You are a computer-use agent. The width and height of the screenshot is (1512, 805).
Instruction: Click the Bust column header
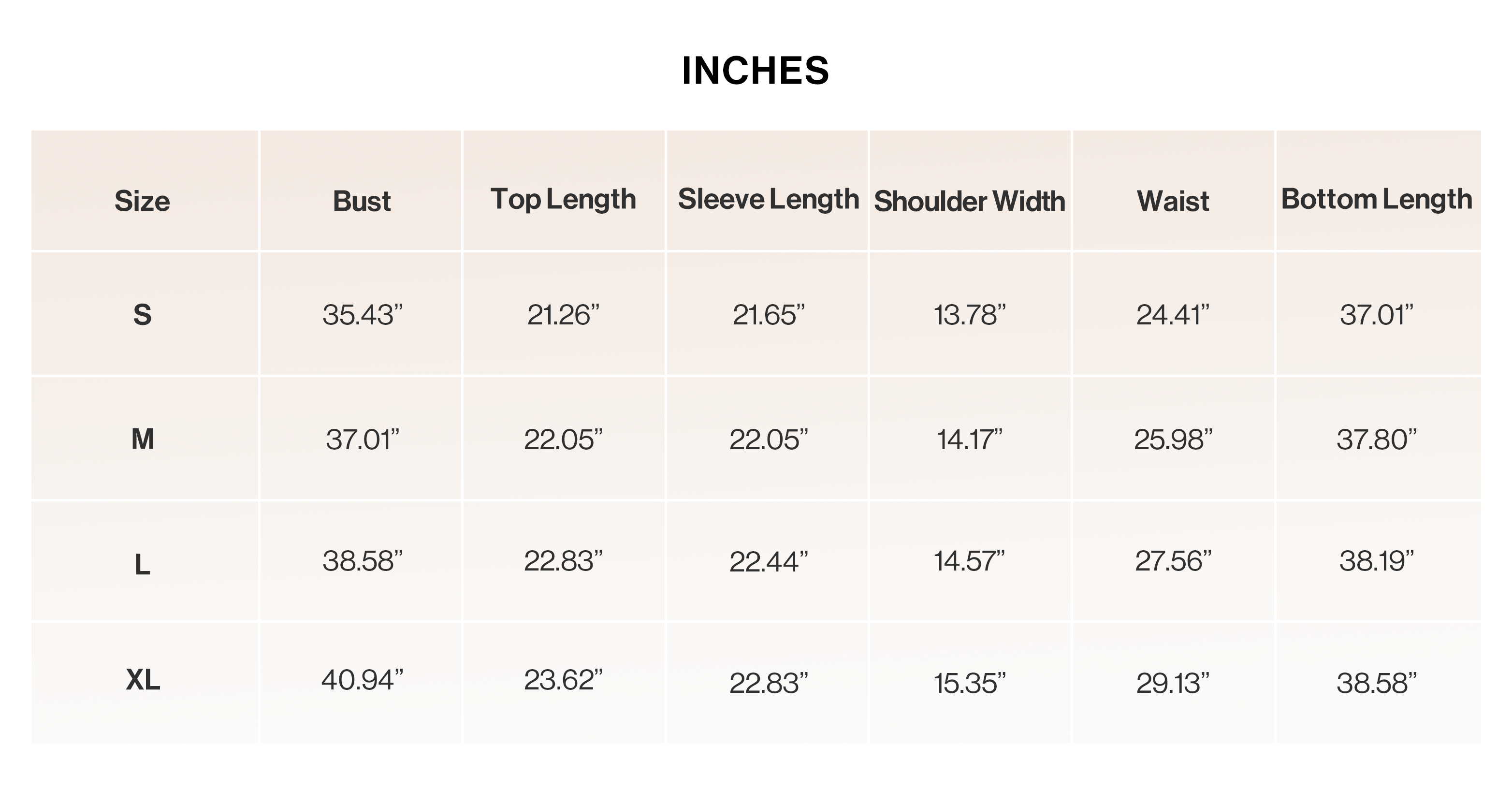tap(362, 202)
